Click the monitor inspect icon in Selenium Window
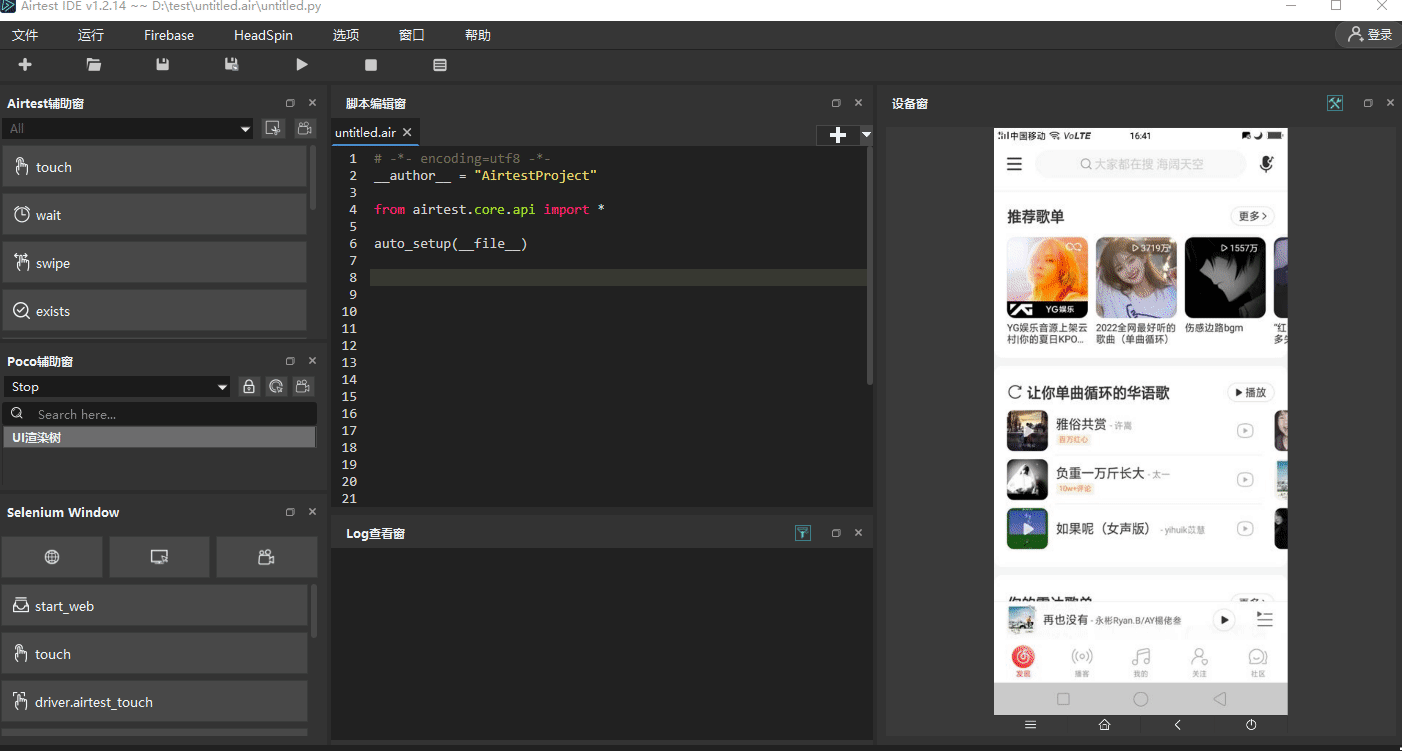The image size is (1402, 751). pos(159,557)
